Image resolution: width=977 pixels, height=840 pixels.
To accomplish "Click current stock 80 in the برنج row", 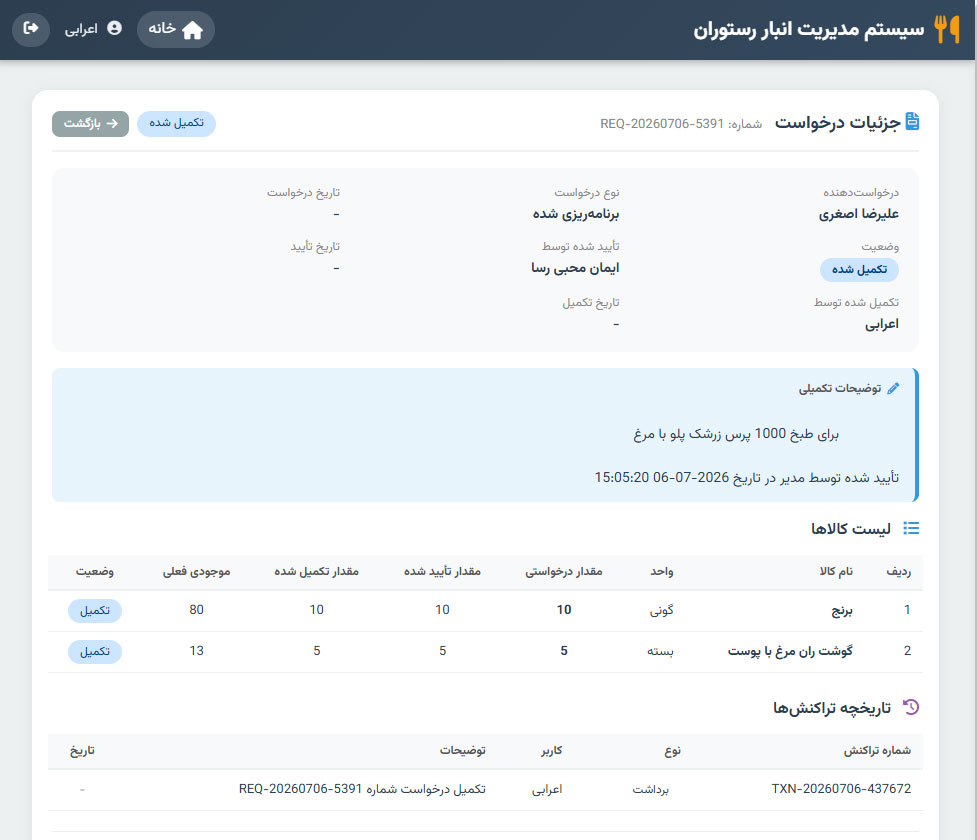I will tap(196, 610).
